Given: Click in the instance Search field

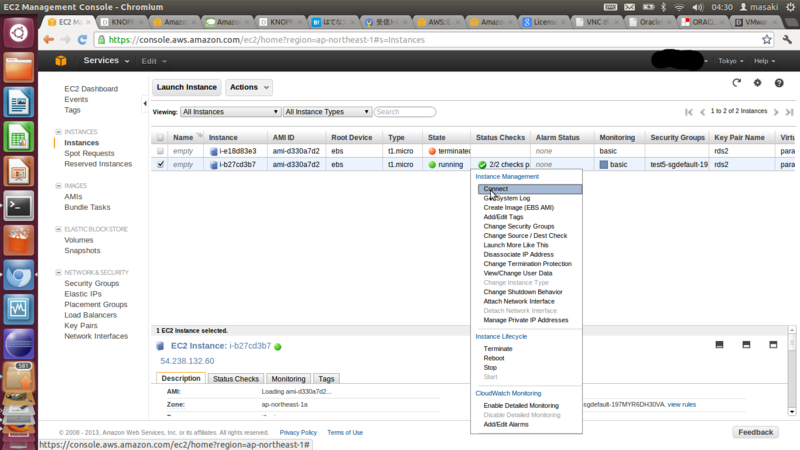Looking at the screenshot, I should pos(405,112).
